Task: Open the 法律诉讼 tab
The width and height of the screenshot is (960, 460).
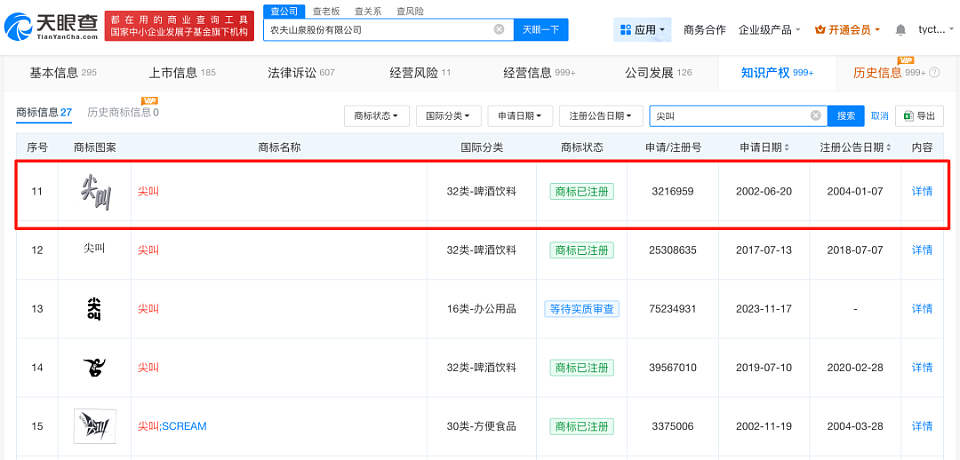Action: click(x=301, y=73)
